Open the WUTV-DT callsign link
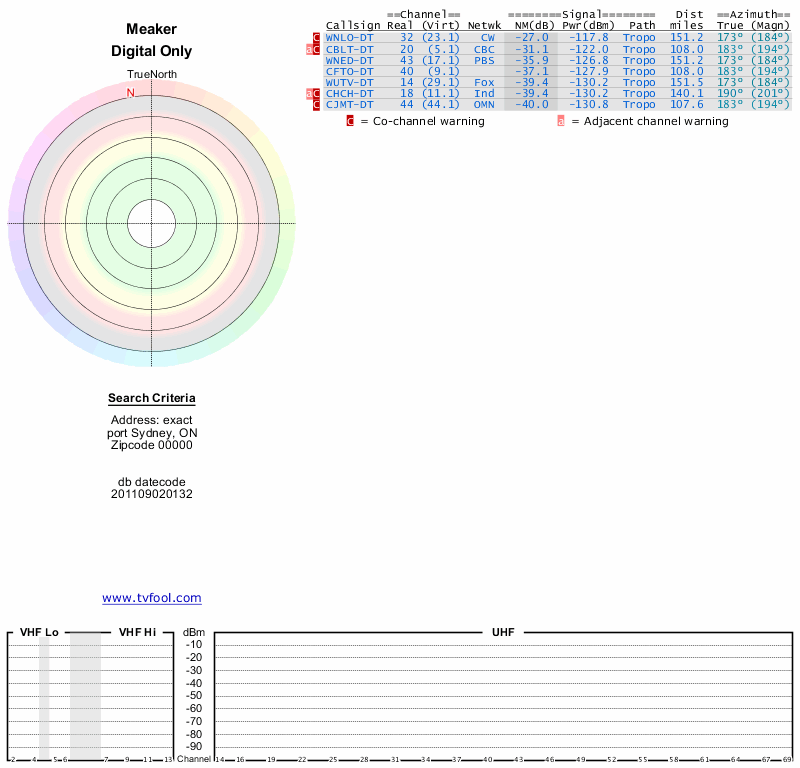 tap(349, 83)
